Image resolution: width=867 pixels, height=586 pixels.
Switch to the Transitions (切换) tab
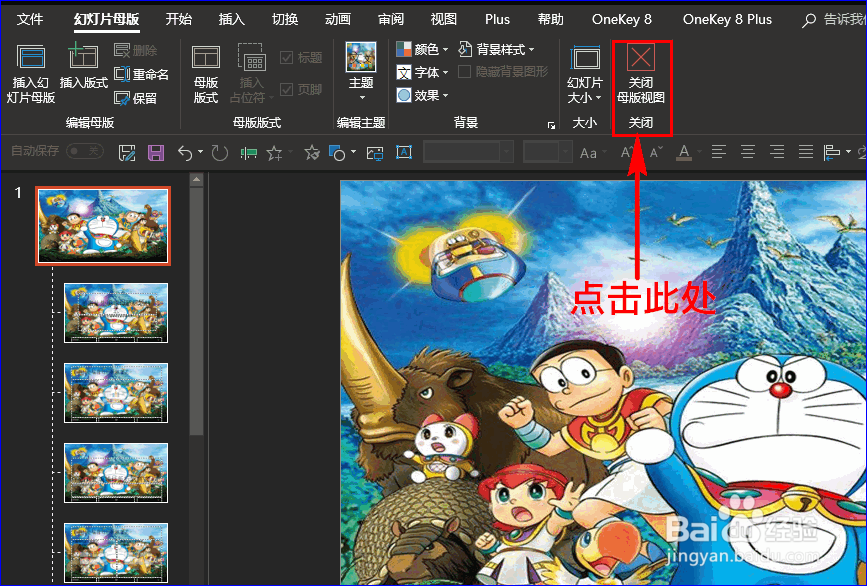coord(285,19)
